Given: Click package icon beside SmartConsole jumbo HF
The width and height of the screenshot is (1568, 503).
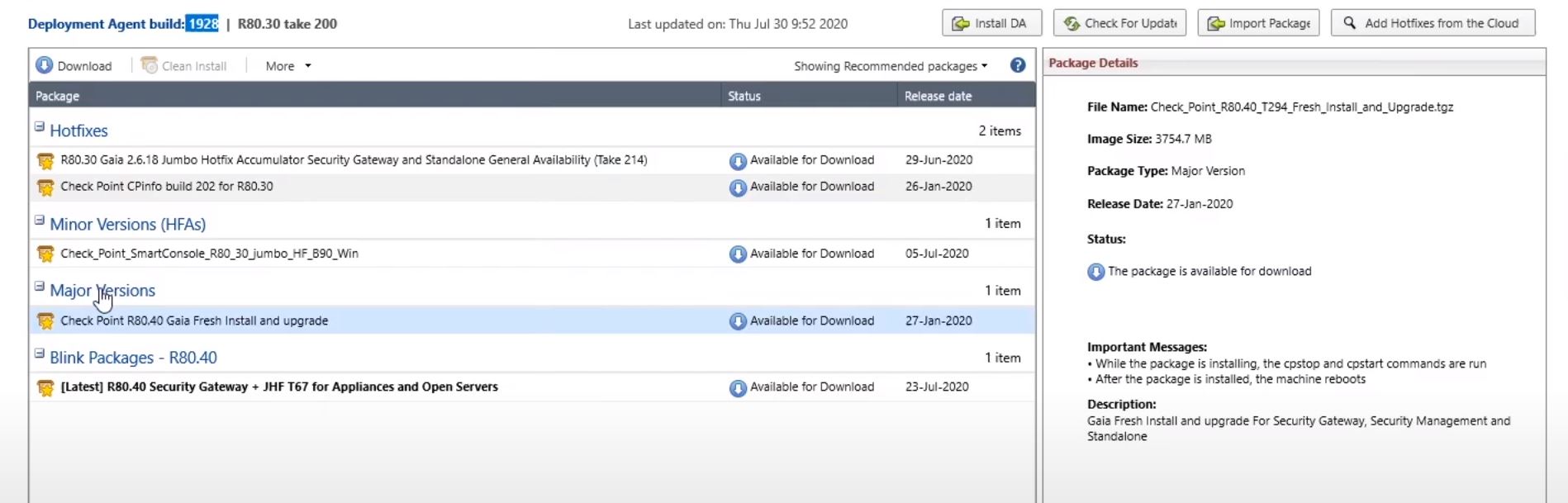Looking at the screenshot, I should pos(45,254).
